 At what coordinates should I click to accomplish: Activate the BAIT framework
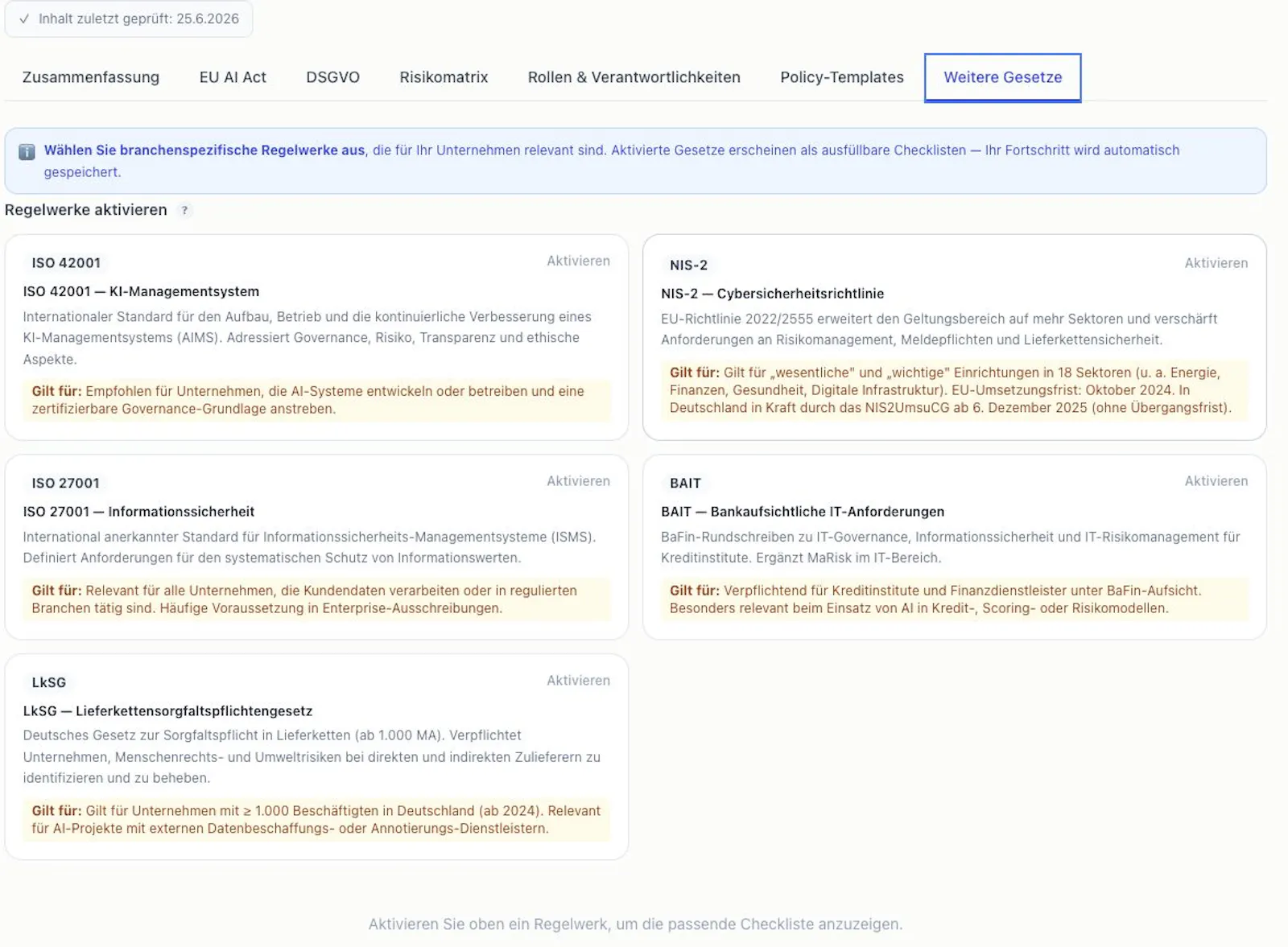tap(1216, 481)
